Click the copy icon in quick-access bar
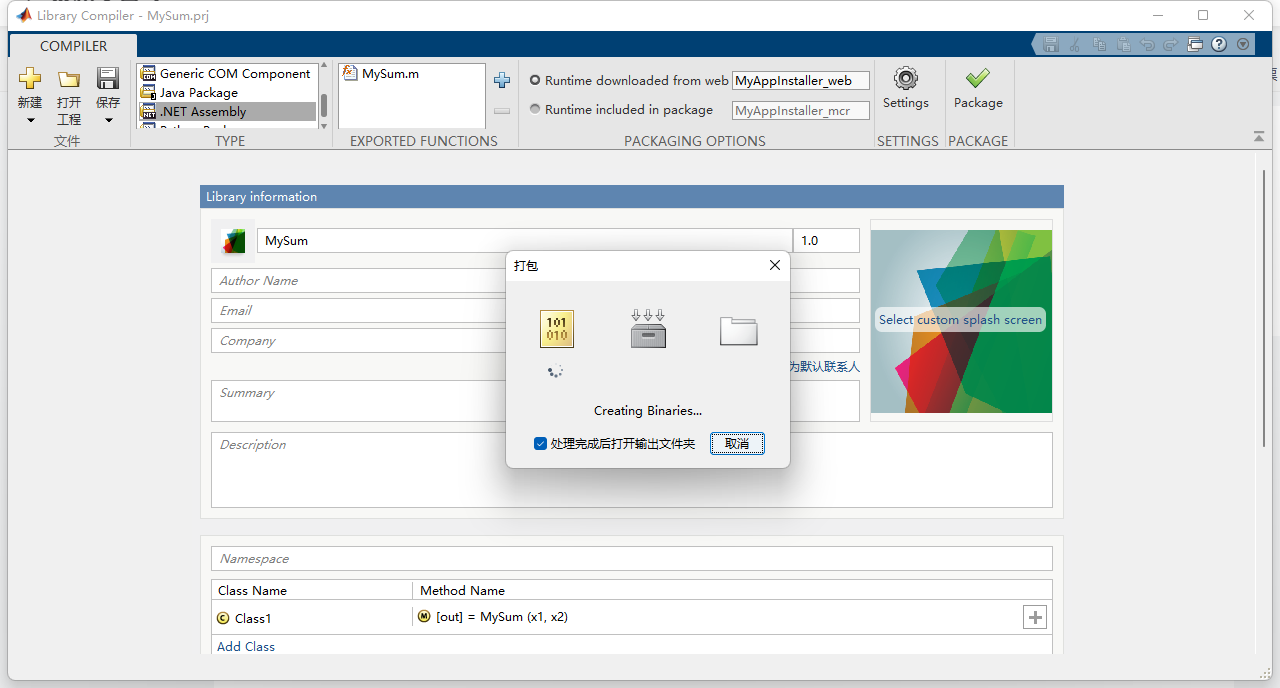Image resolution: width=1280 pixels, height=688 pixels. pos(1099,44)
